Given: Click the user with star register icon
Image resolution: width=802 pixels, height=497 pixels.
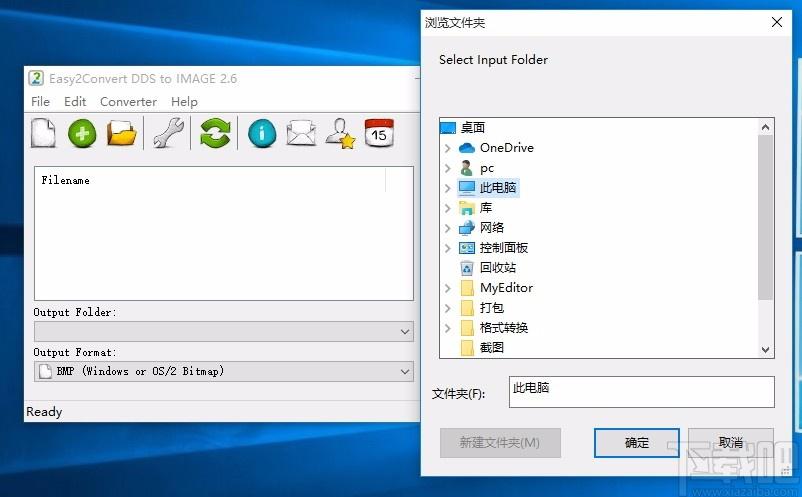Looking at the screenshot, I should tap(340, 133).
